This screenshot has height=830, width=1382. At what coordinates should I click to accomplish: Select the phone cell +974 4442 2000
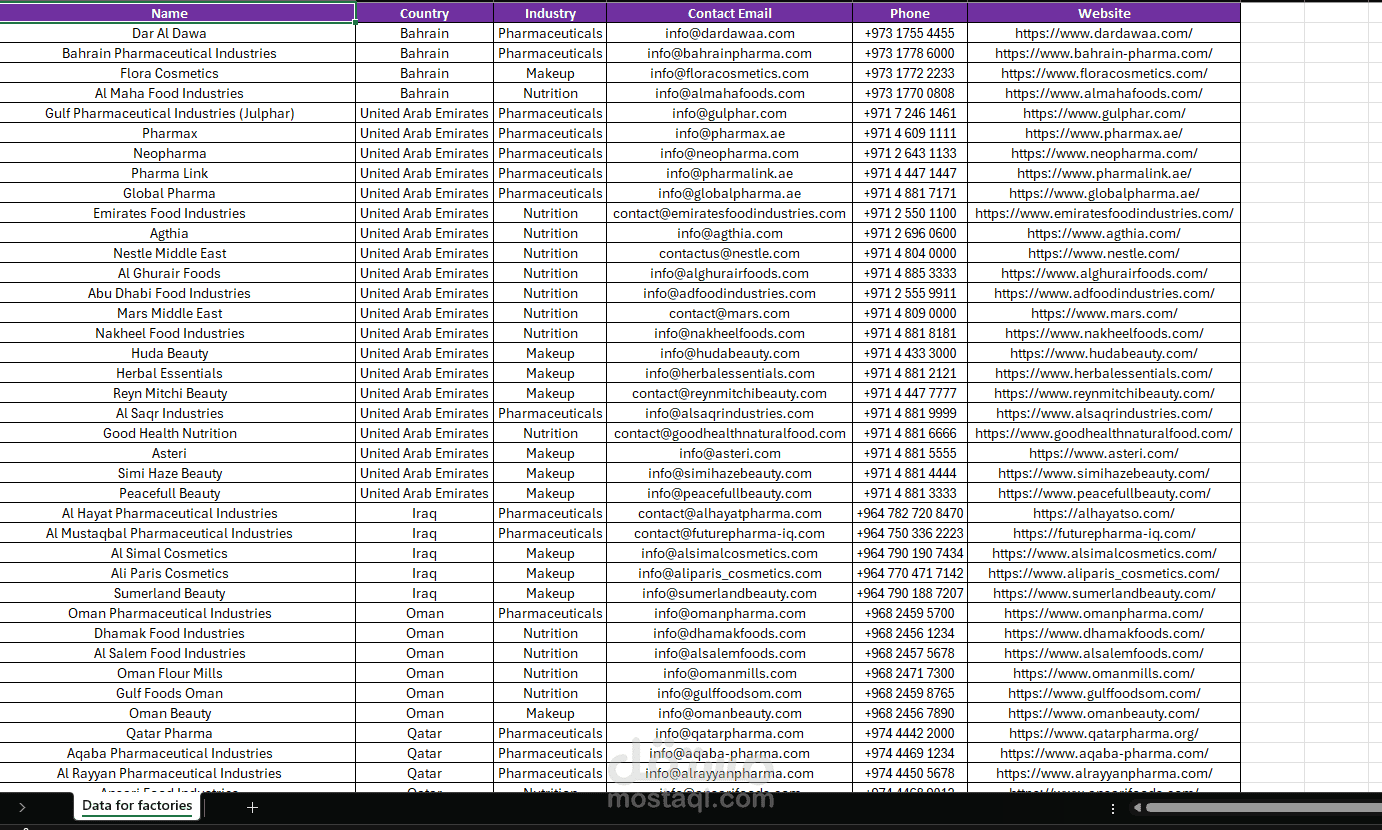pos(910,733)
